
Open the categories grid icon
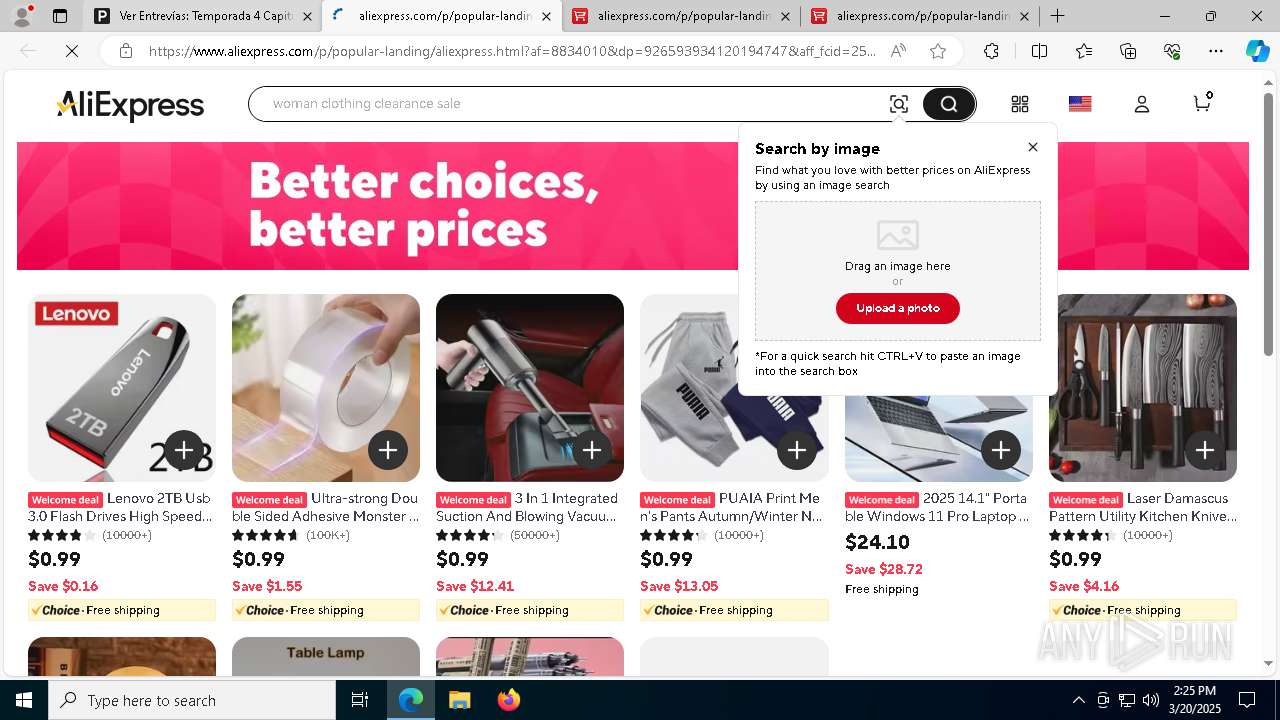point(1020,104)
